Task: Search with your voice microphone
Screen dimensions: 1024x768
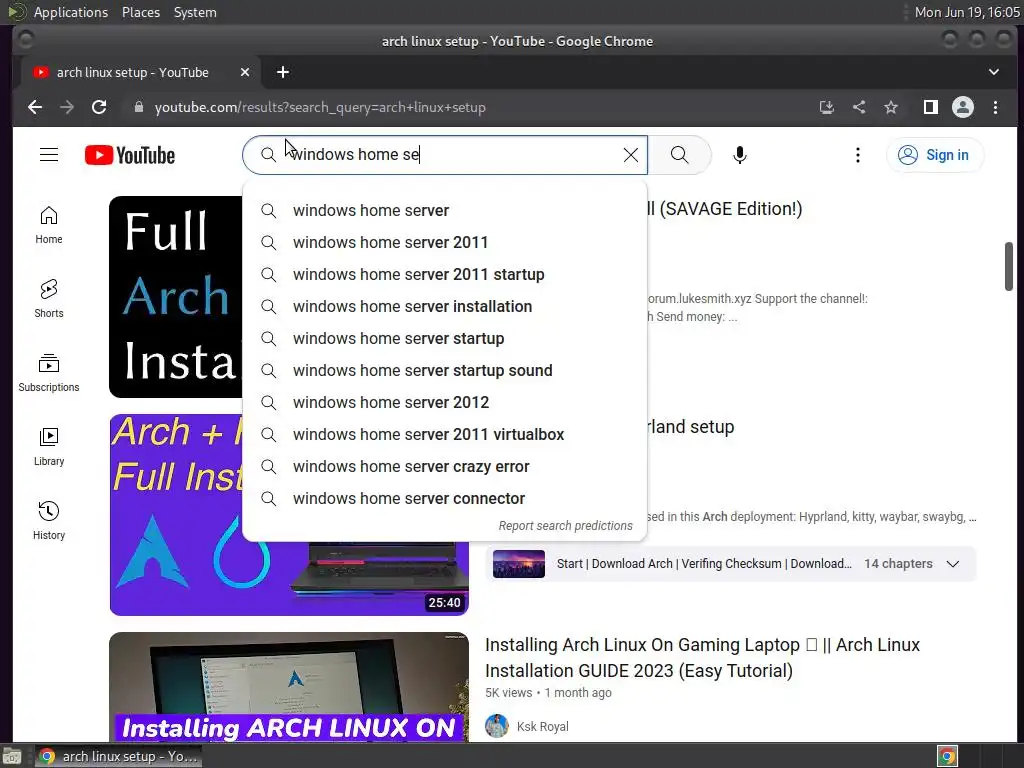Action: point(739,155)
